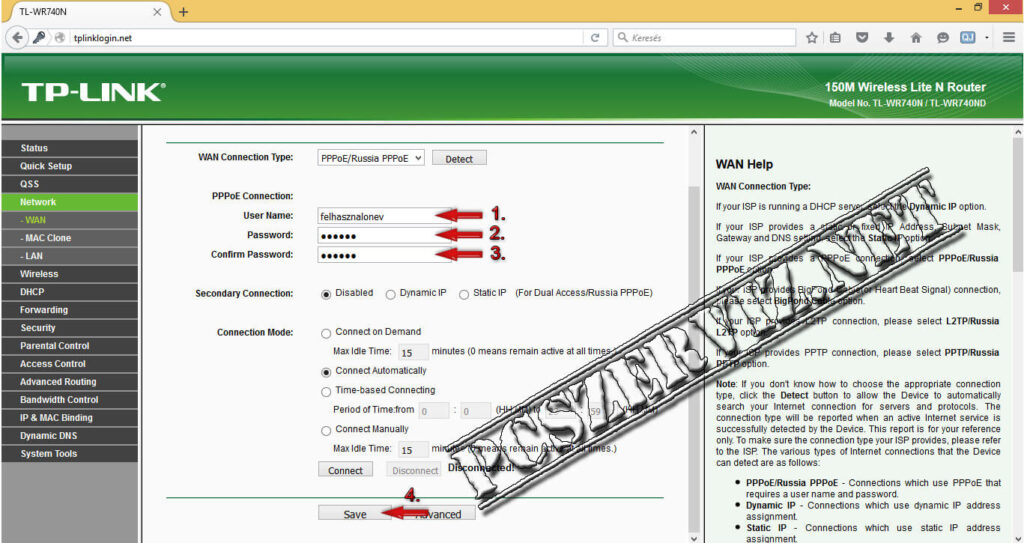1024x543 pixels.
Task: Open the bookmarks list clipboard icon
Action: click(835, 38)
